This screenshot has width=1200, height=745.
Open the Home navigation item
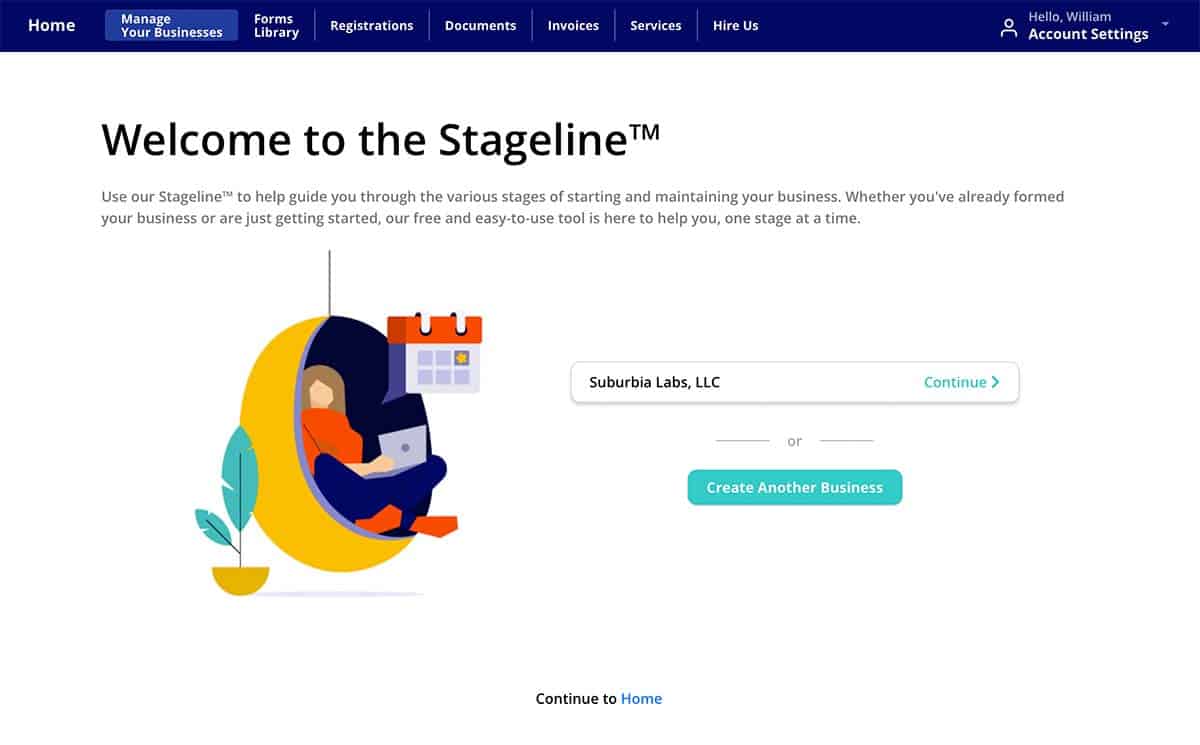[52, 25]
